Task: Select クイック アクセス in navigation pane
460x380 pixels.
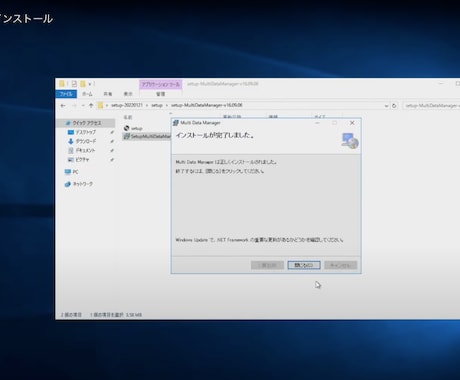Action: (87, 123)
